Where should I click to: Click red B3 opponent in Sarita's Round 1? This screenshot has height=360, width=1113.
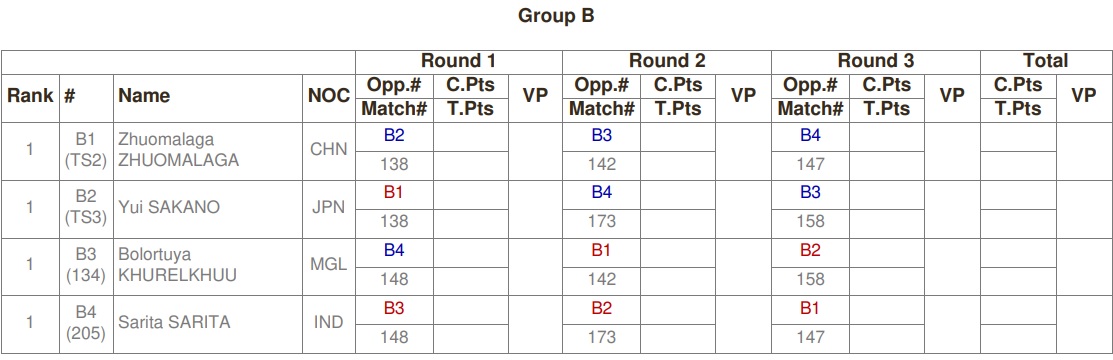click(x=394, y=308)
